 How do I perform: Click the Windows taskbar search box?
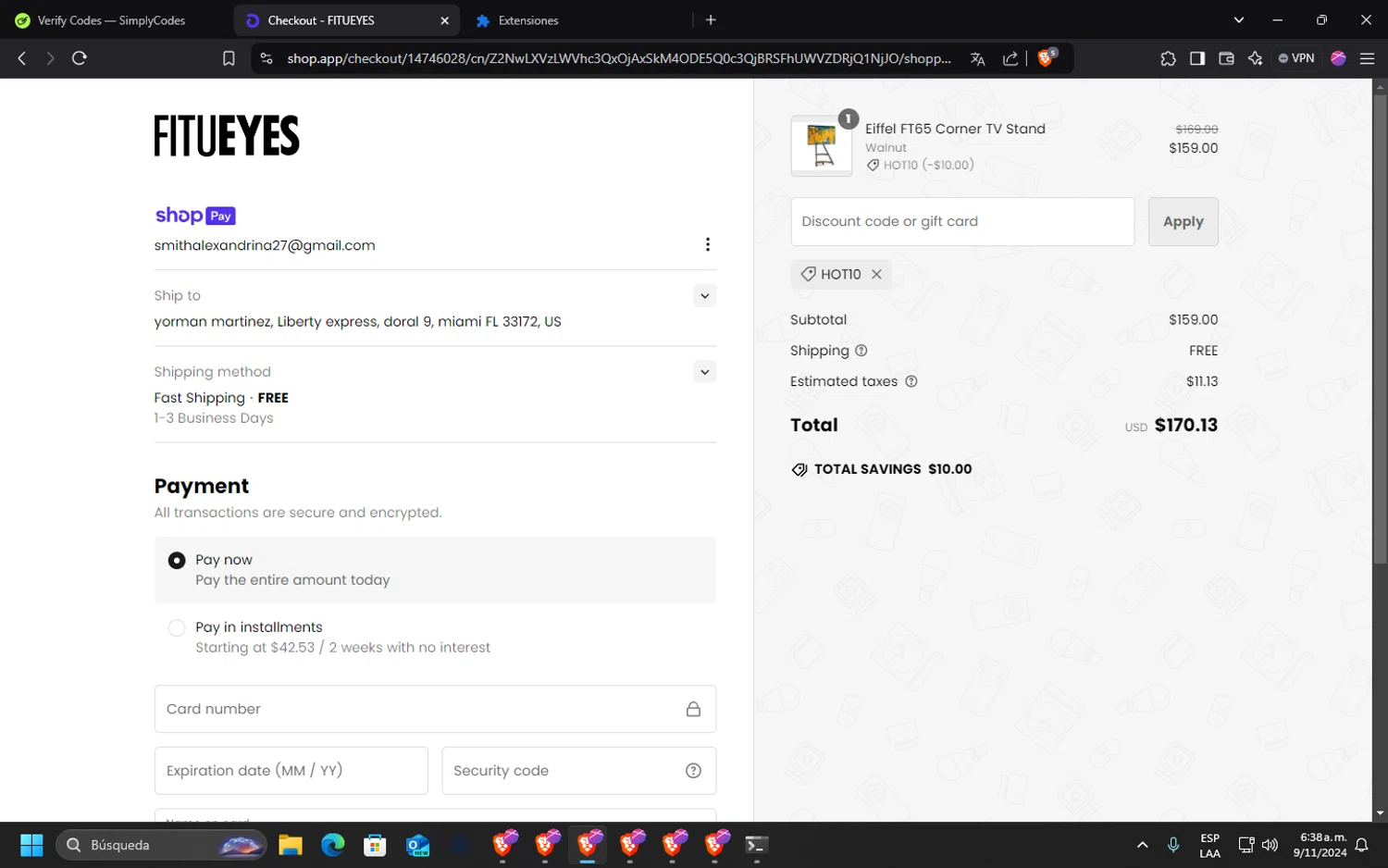coord(162,845)
